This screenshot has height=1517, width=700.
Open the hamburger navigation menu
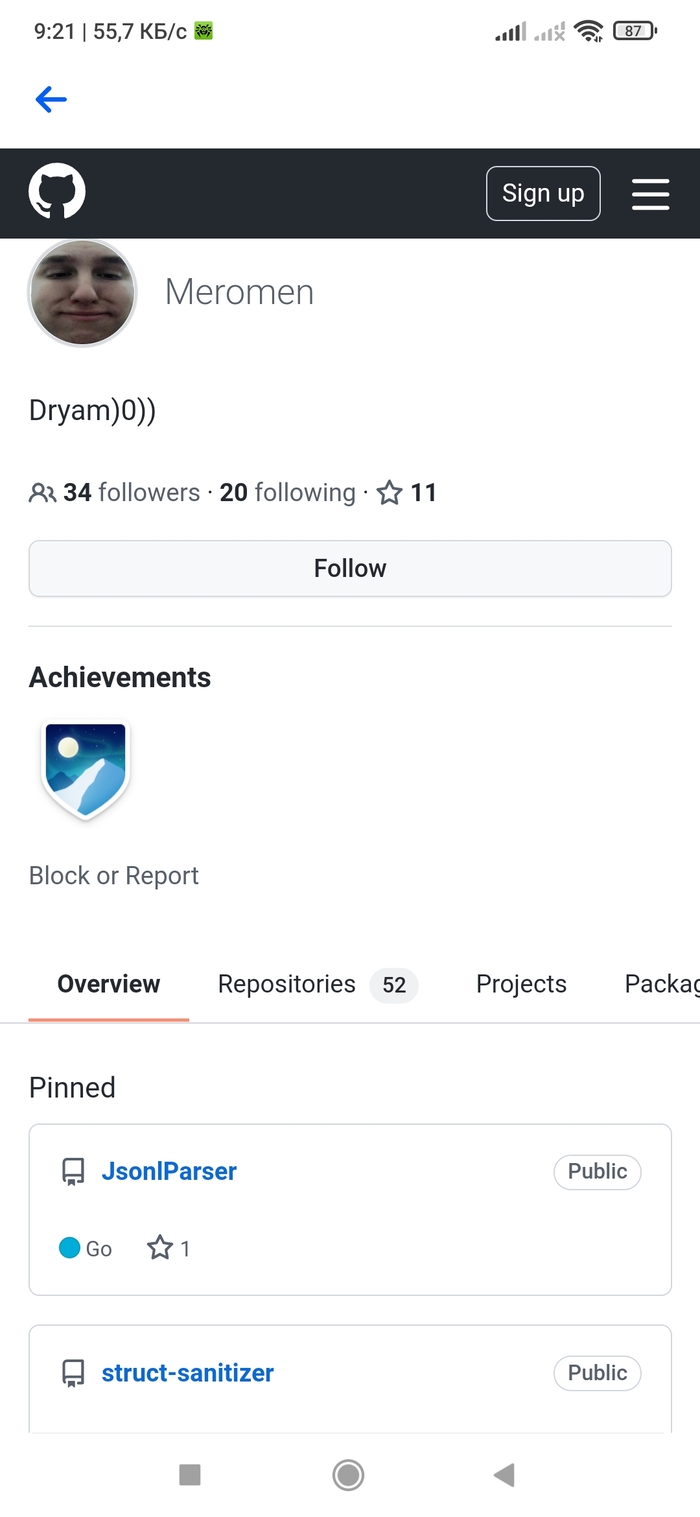(650, 194)
